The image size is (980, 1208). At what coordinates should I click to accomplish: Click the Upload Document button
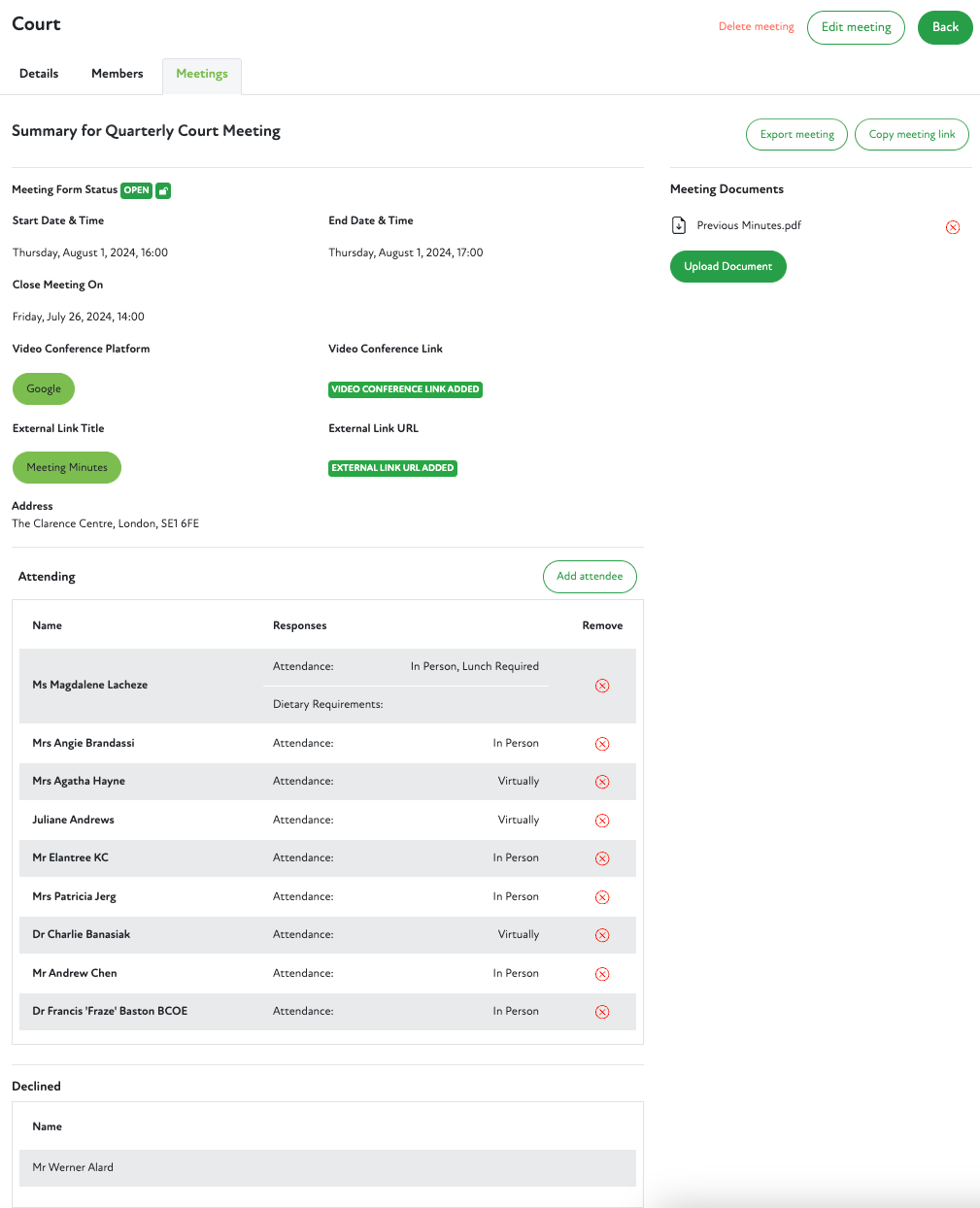pyautogui.click(x=727, y=266)
